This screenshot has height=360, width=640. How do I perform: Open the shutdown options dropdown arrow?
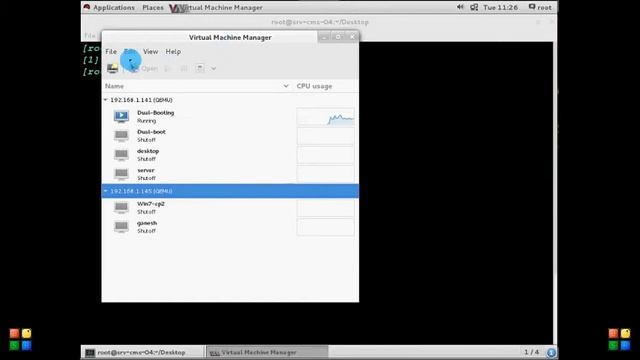click(x=213, y=69)
